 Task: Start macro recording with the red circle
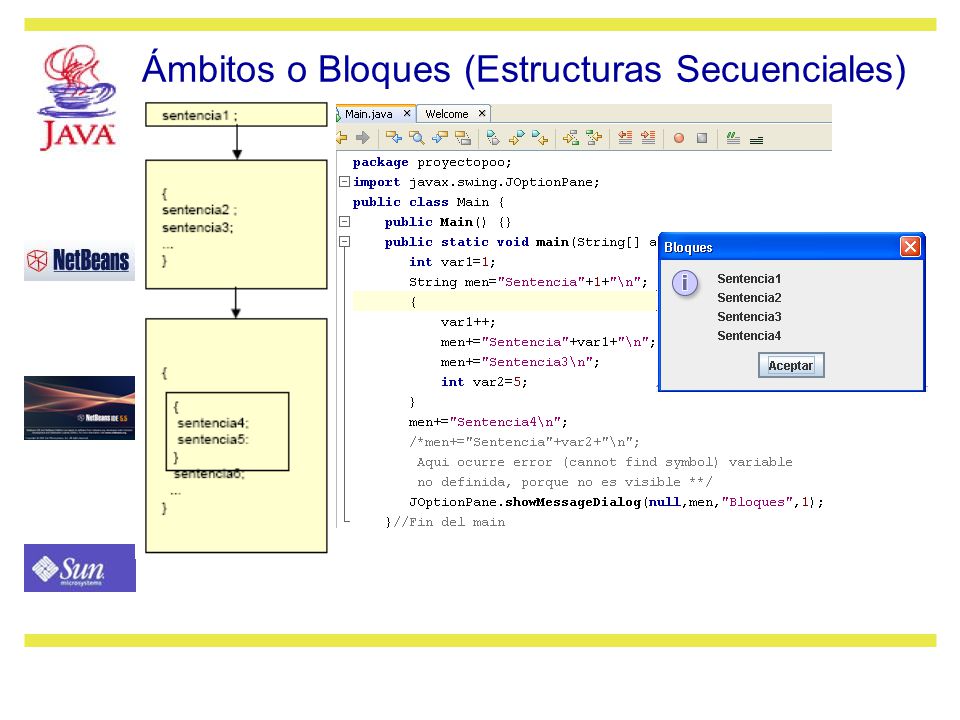[678, 138]
